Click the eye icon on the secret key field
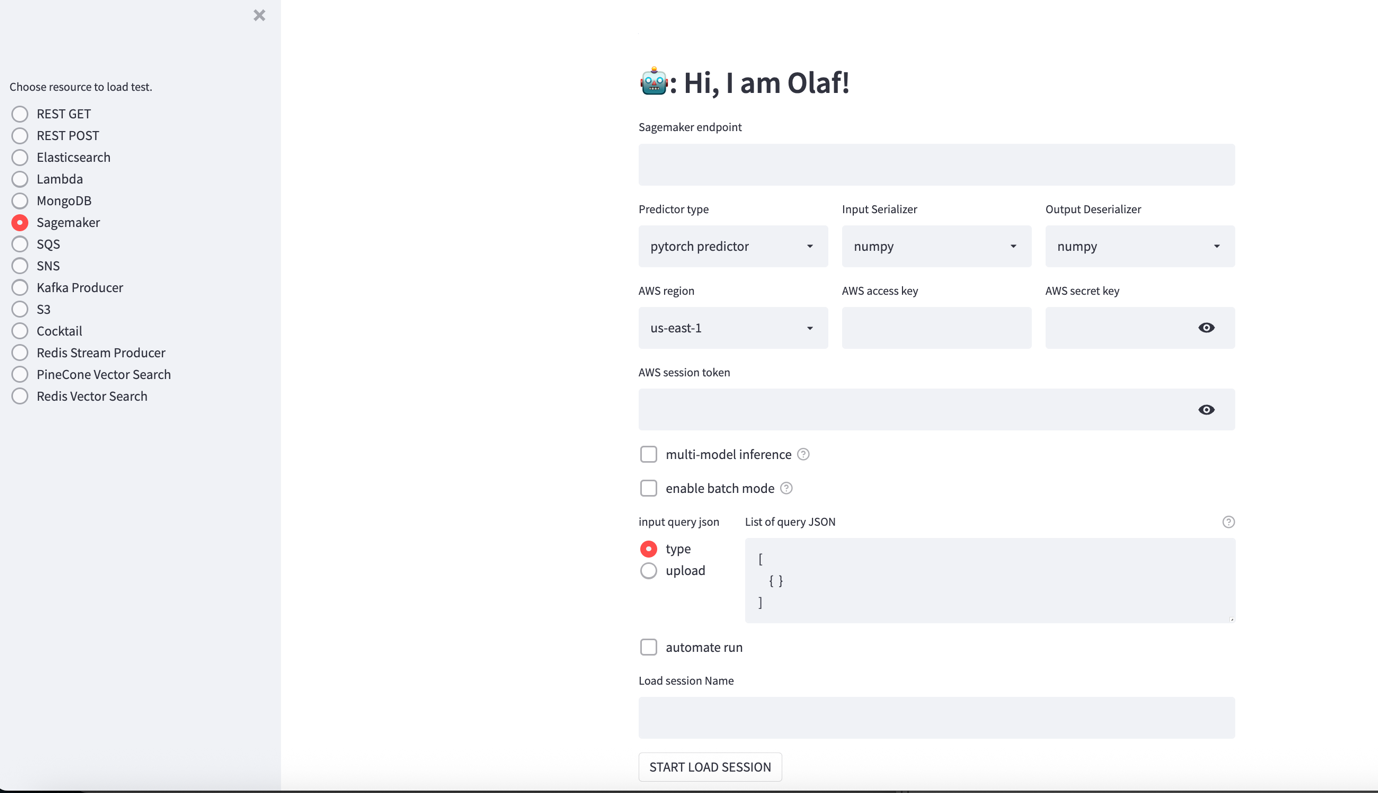The image size is (1378, 793). (1205, 327)
